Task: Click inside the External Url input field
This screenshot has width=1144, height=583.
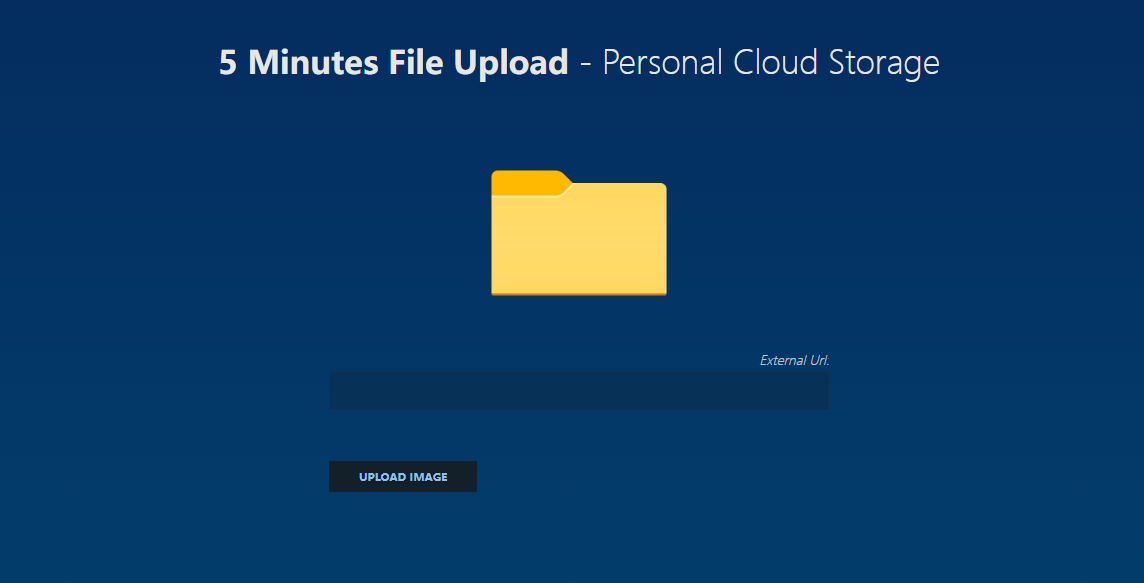Action: (x=578, y=391)
